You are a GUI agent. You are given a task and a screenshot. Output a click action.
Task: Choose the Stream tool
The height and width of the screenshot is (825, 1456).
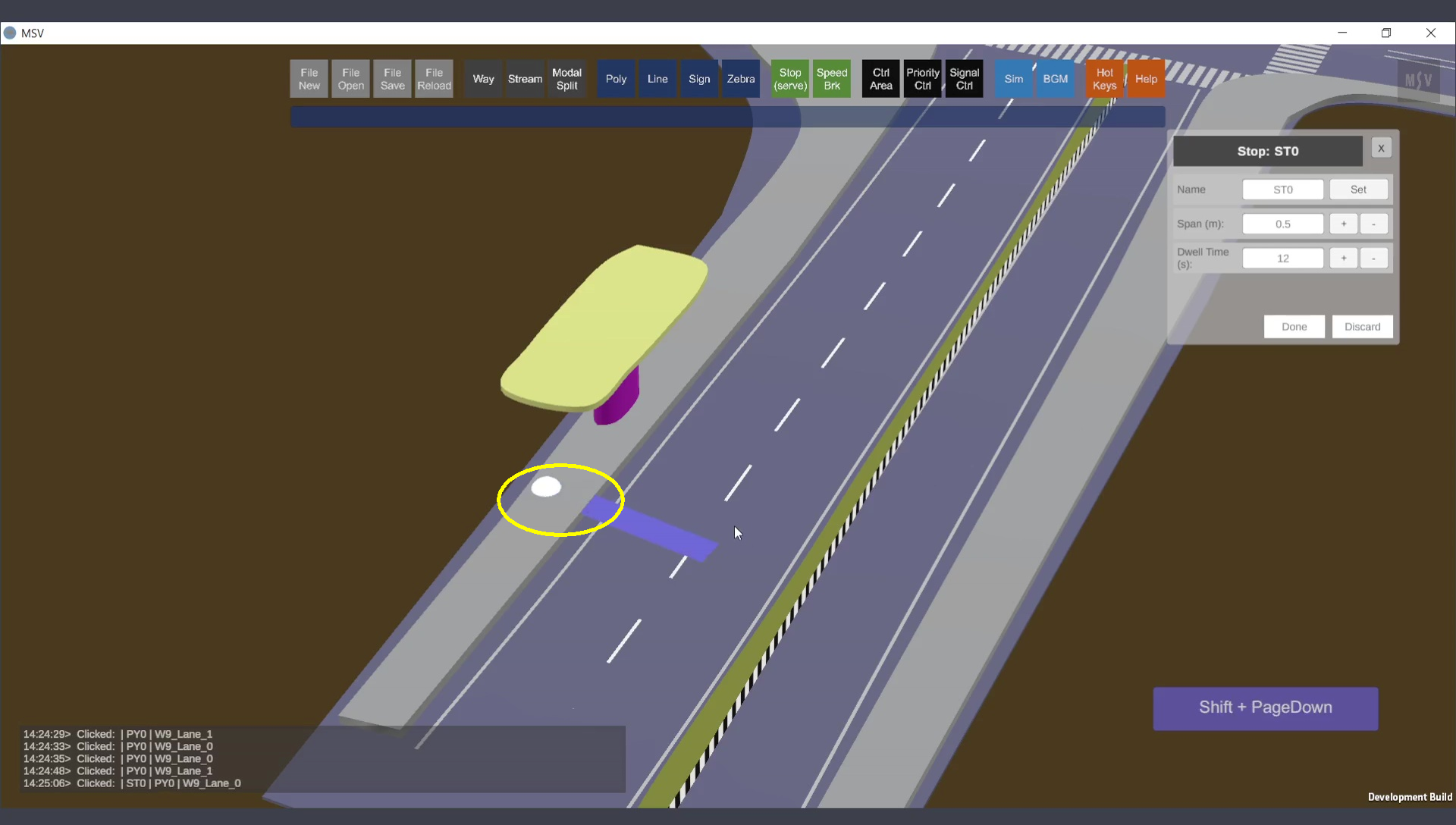pyautogui.click(x=525, y=79)
